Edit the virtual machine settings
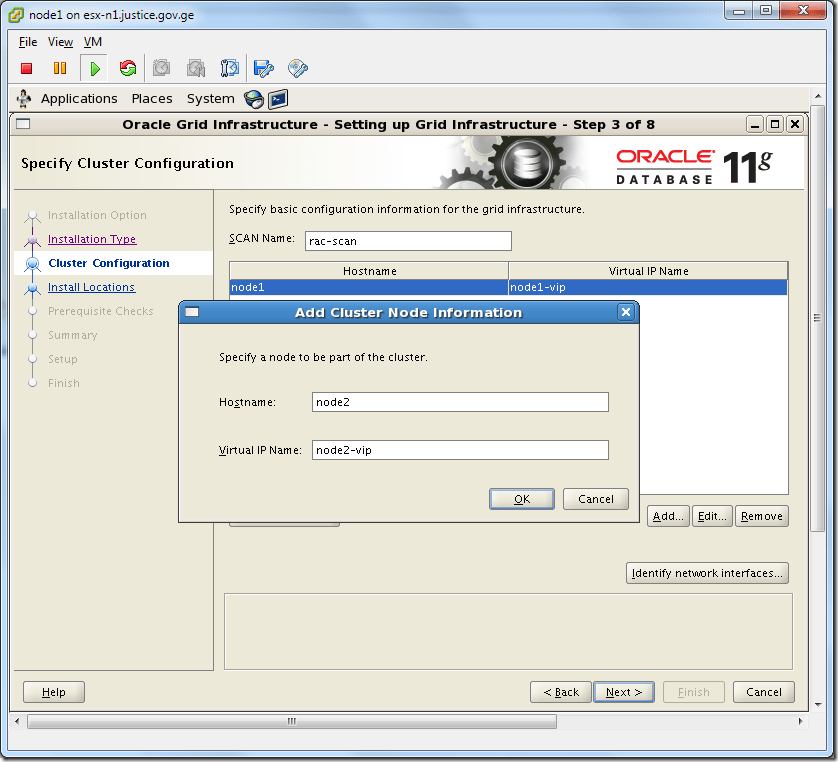 pos(262,67)
